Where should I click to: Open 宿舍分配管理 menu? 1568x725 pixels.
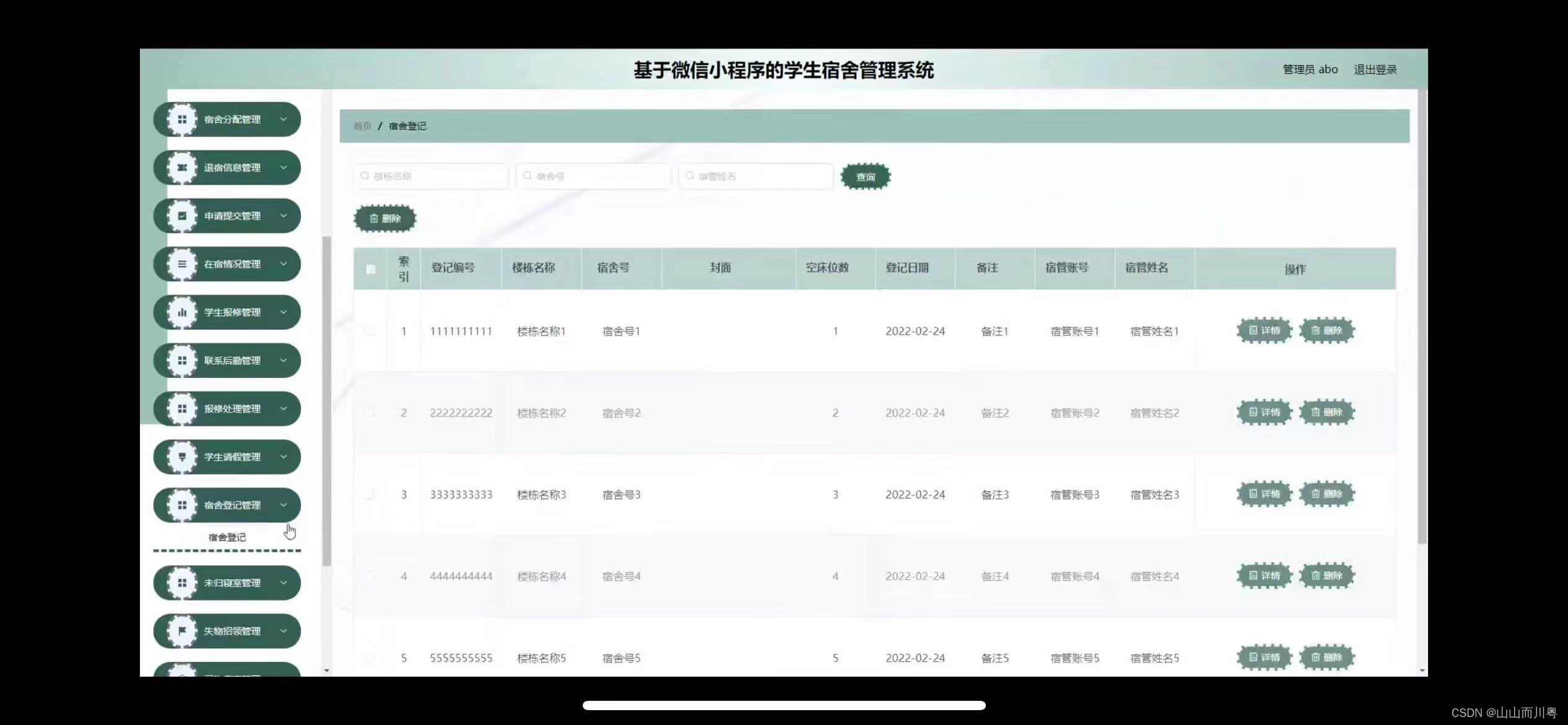pos(227,120)
